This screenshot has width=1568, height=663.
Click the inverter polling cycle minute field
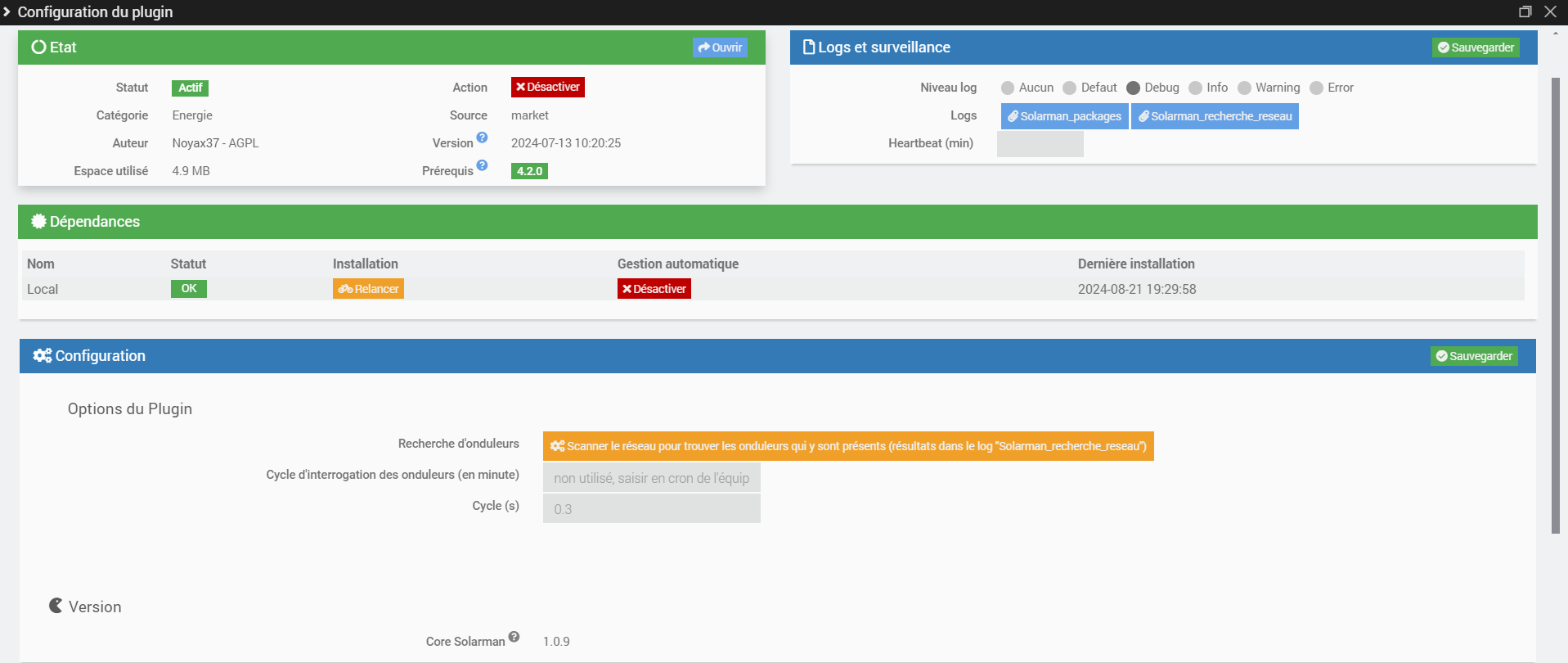652,478
